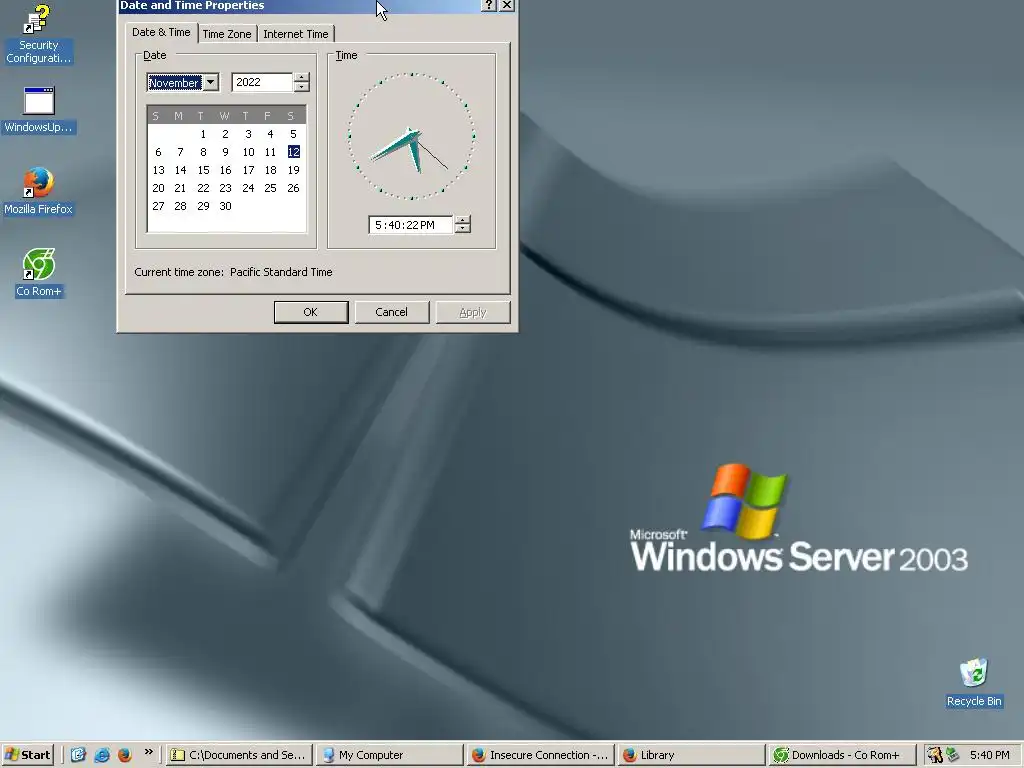Select November 16 on the calendar
Screen dimensions: 1024x768
(225, 170)
